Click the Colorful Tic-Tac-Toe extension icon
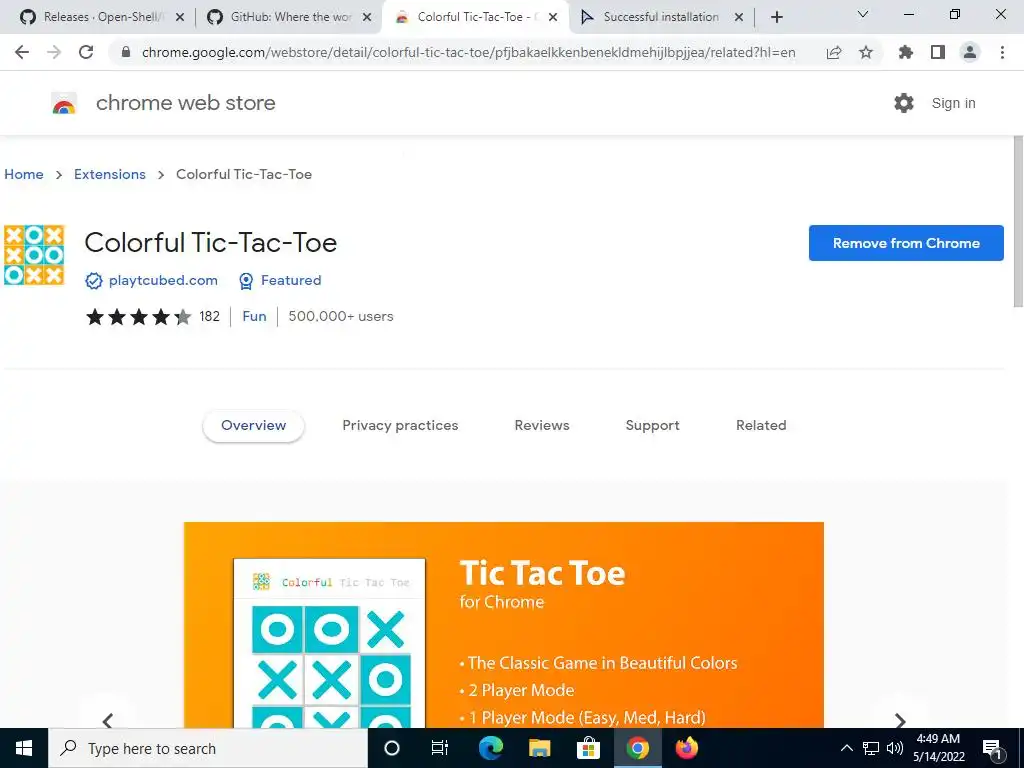 pyautogui.click(x=34, y=255)
